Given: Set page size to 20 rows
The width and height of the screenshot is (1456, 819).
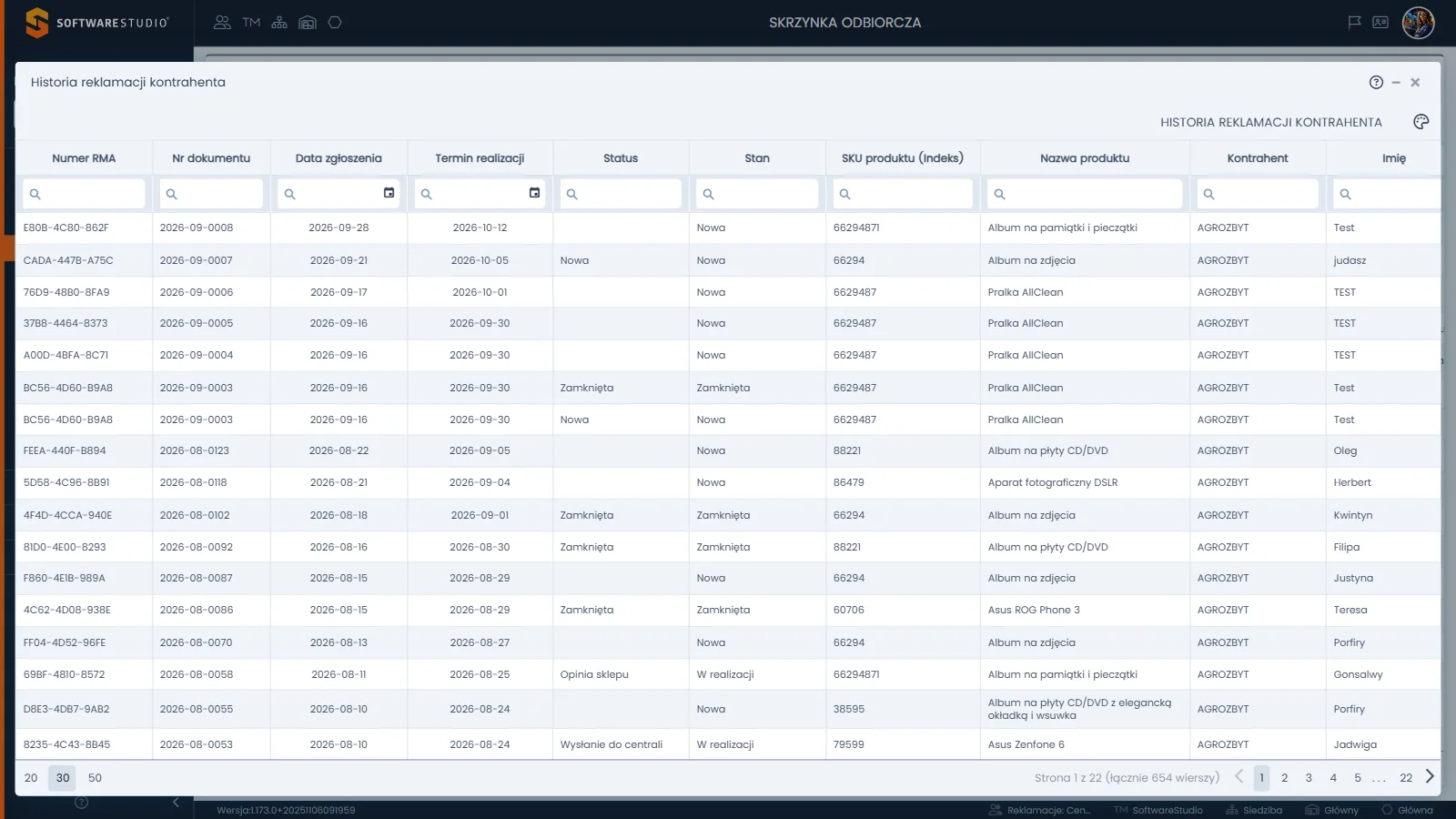Looking at the screenshot, I should coord(31,778).
